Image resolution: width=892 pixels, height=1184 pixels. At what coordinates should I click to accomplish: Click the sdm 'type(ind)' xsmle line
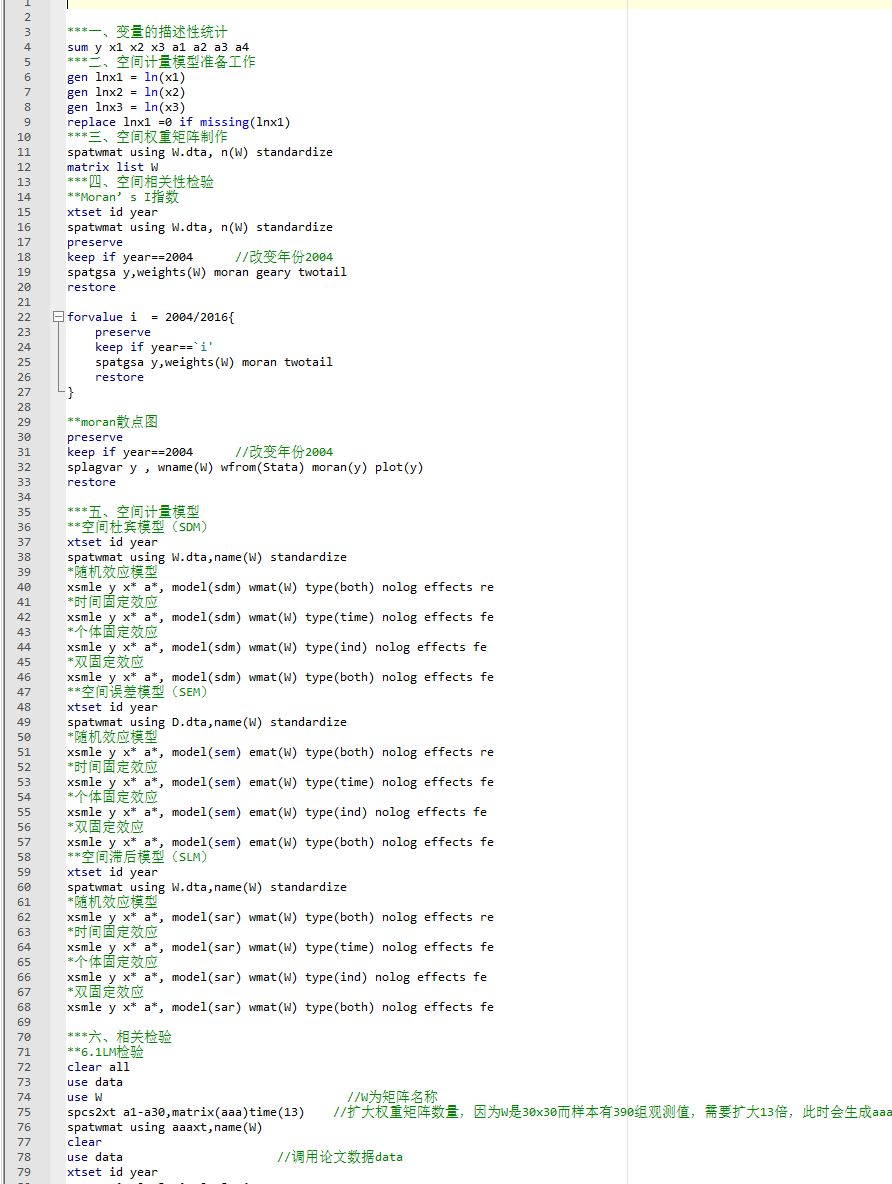(x=276, y=647)
